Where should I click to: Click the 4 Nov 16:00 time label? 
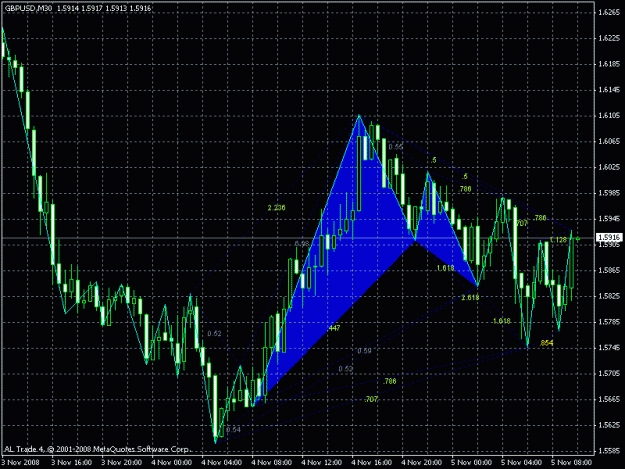372,462
